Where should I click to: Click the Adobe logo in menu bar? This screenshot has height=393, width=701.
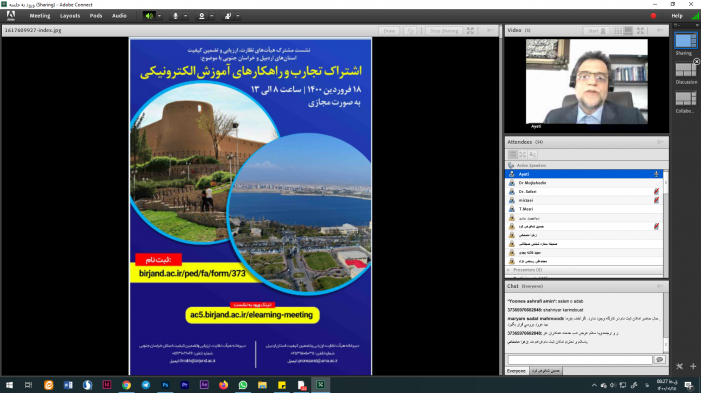(x=11, y=16)
